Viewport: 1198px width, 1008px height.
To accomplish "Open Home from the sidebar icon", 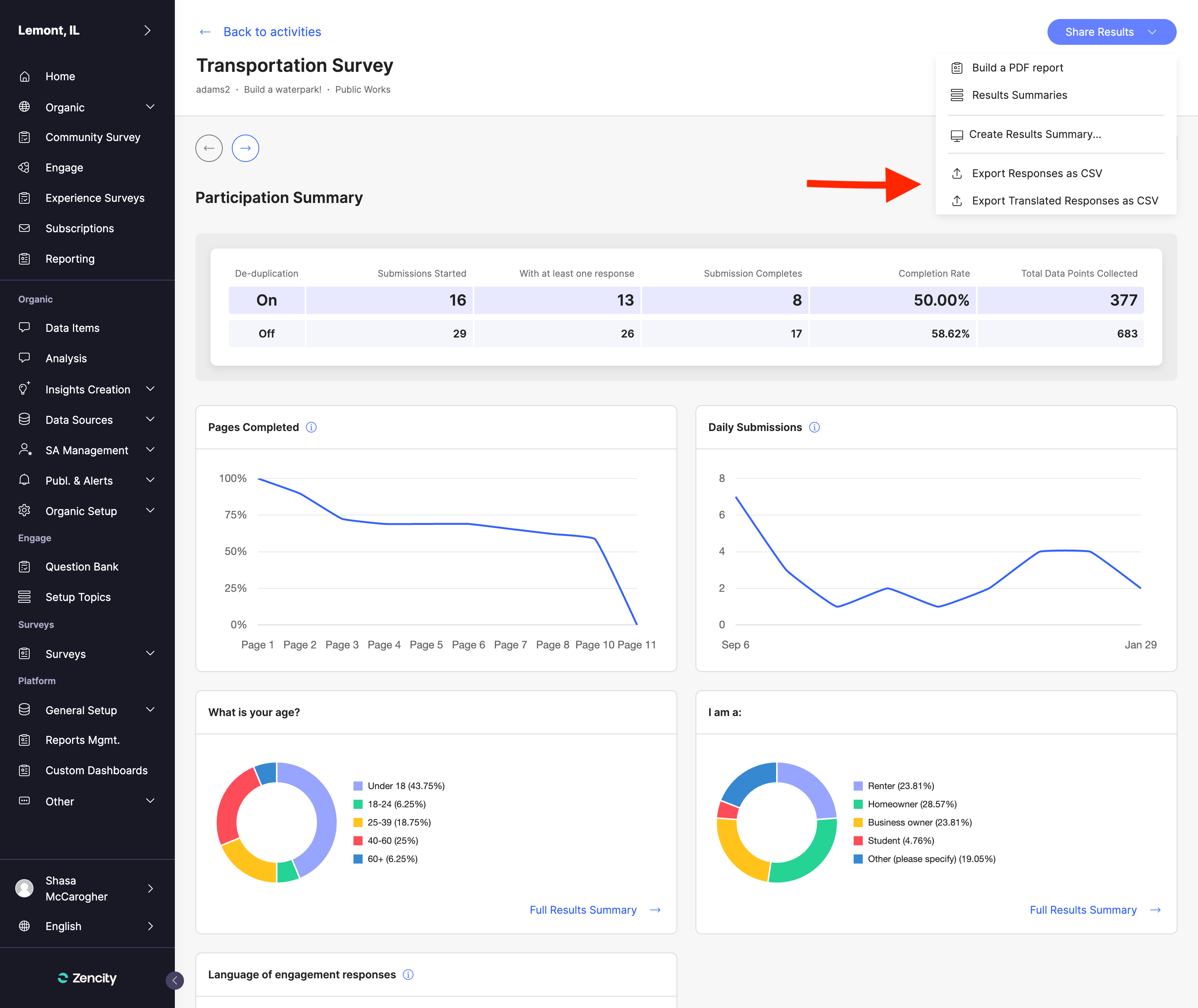I will tap(25, 76).
